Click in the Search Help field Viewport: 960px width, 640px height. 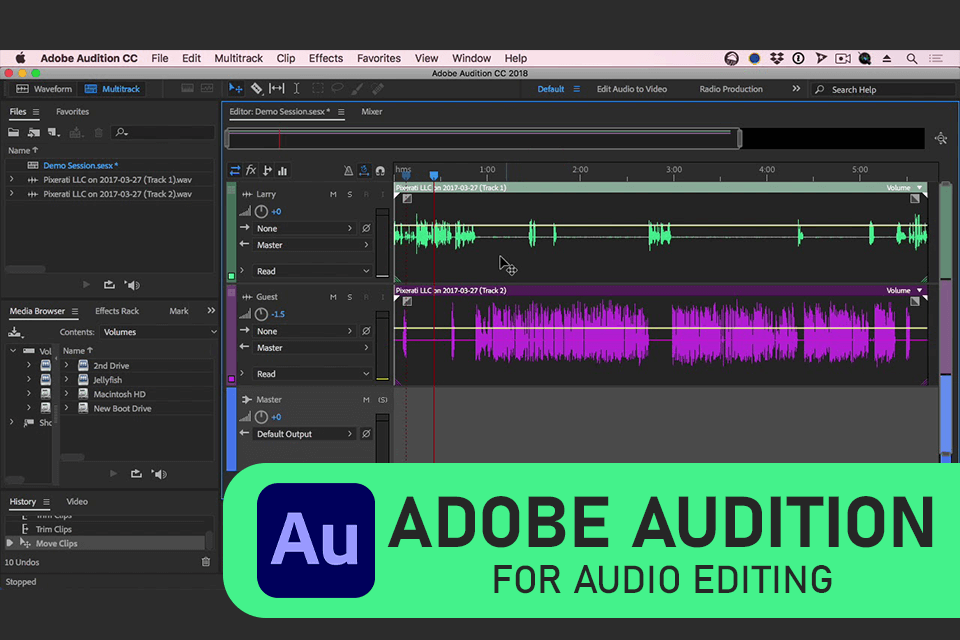click(883, 89)
